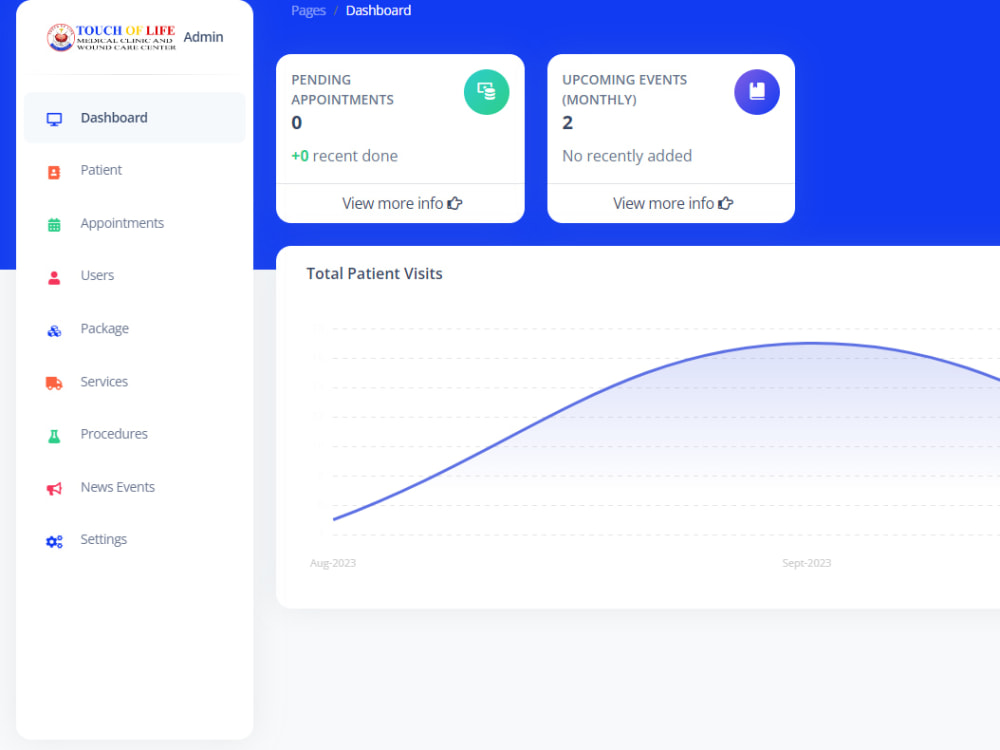
Task: Go to the Appointments page
Action: [x=135, y=223]
